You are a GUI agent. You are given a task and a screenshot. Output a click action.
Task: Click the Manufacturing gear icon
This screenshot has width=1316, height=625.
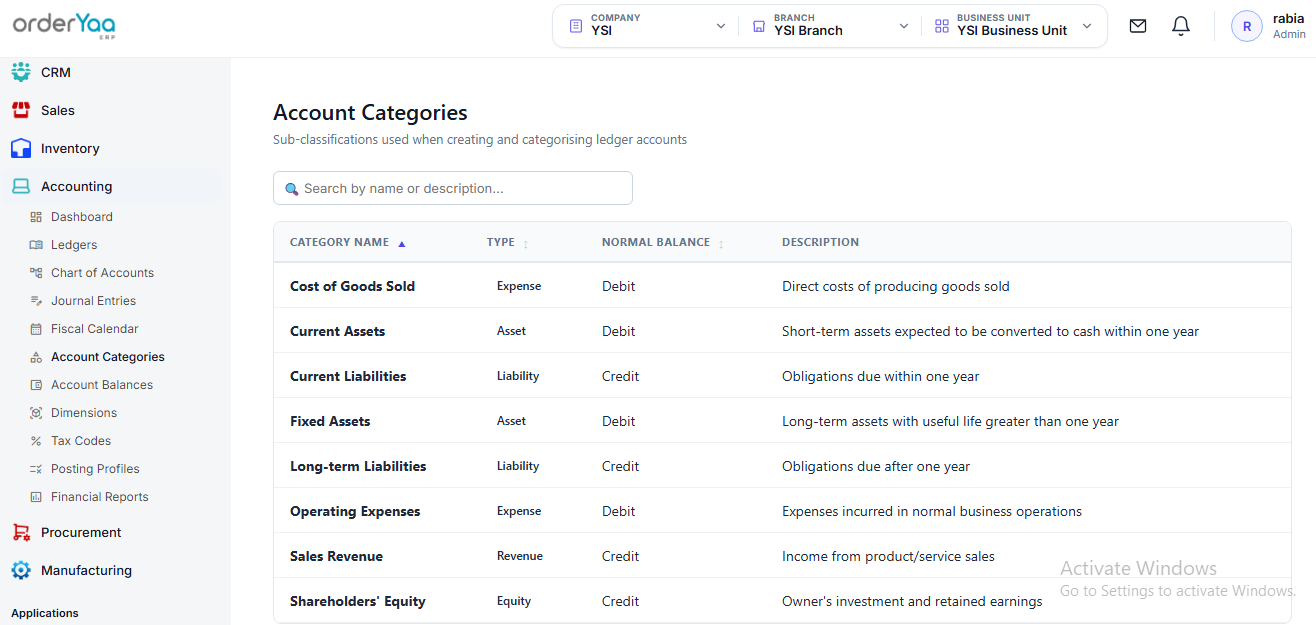(21, 570)
